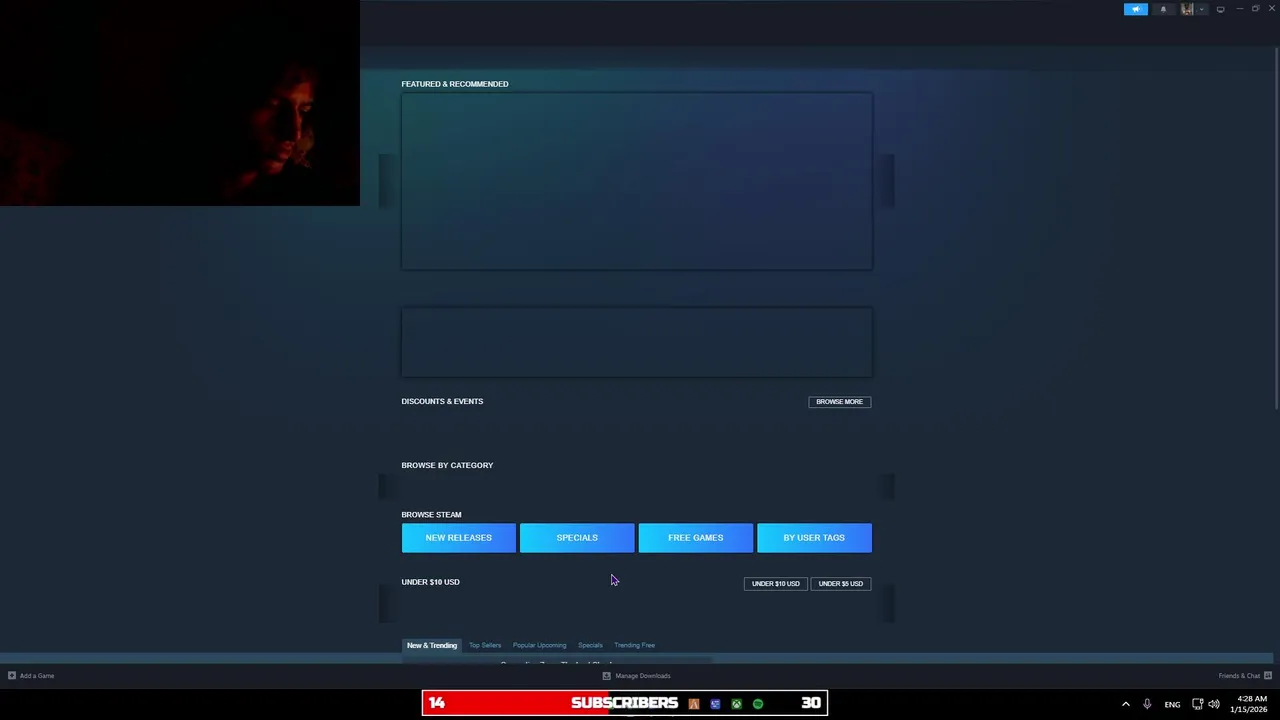Click the Steam announcements megaphone icon

click(x=1135, y=9)
